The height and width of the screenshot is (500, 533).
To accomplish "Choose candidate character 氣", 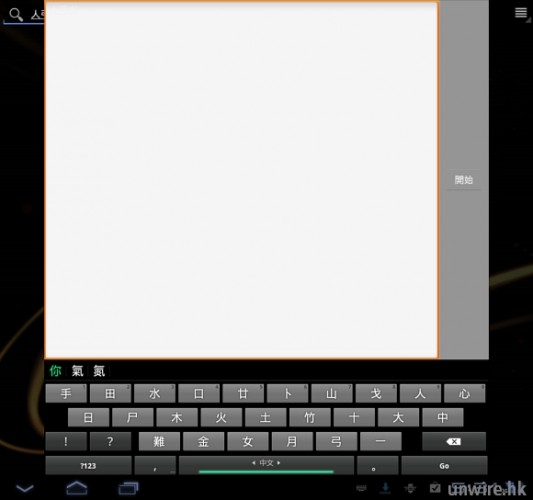I will (77, 370).
